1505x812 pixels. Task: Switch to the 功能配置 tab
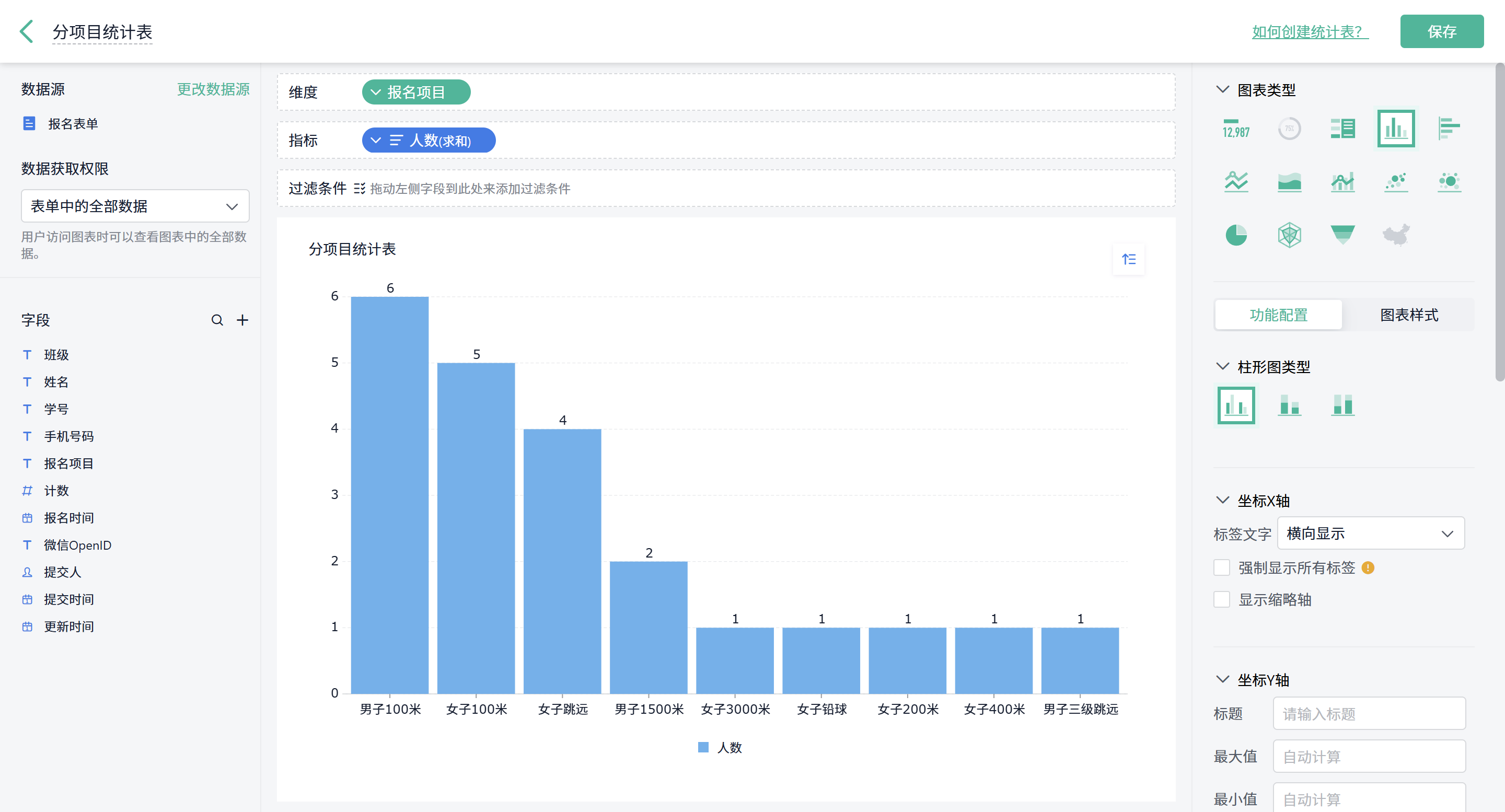point(1278,315)
